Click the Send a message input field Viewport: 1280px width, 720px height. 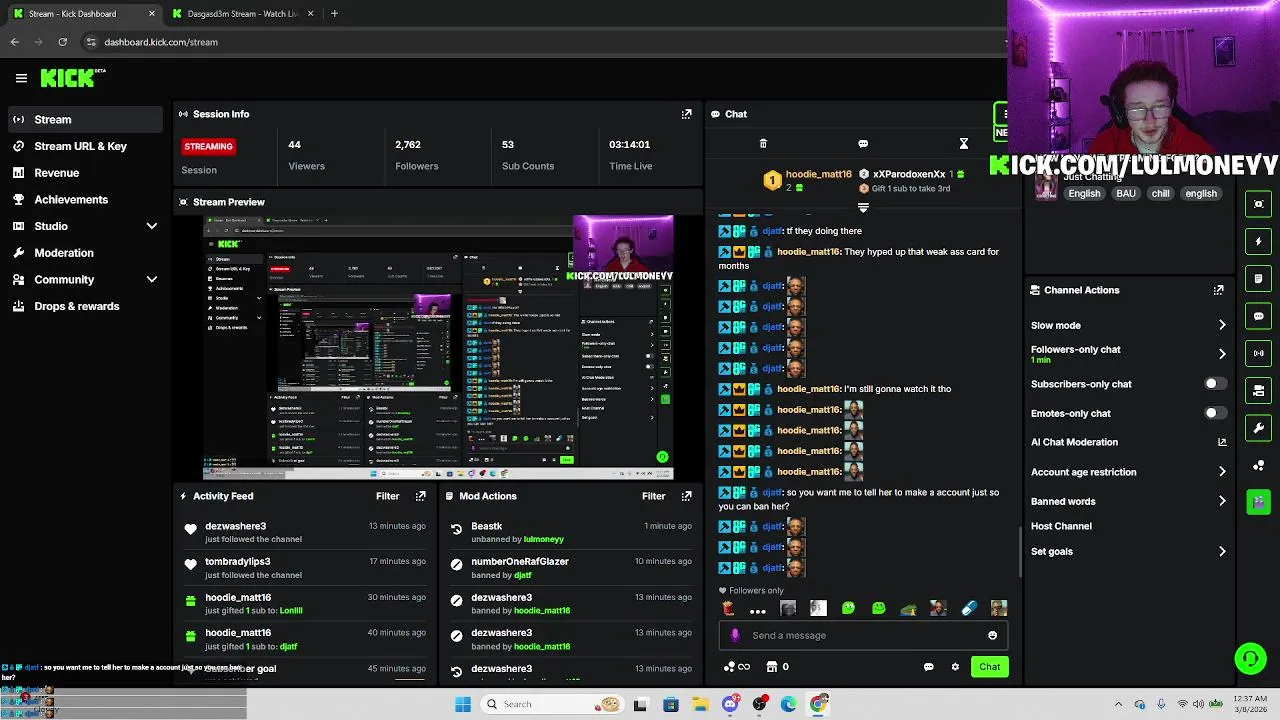click(x=862, y=635)
